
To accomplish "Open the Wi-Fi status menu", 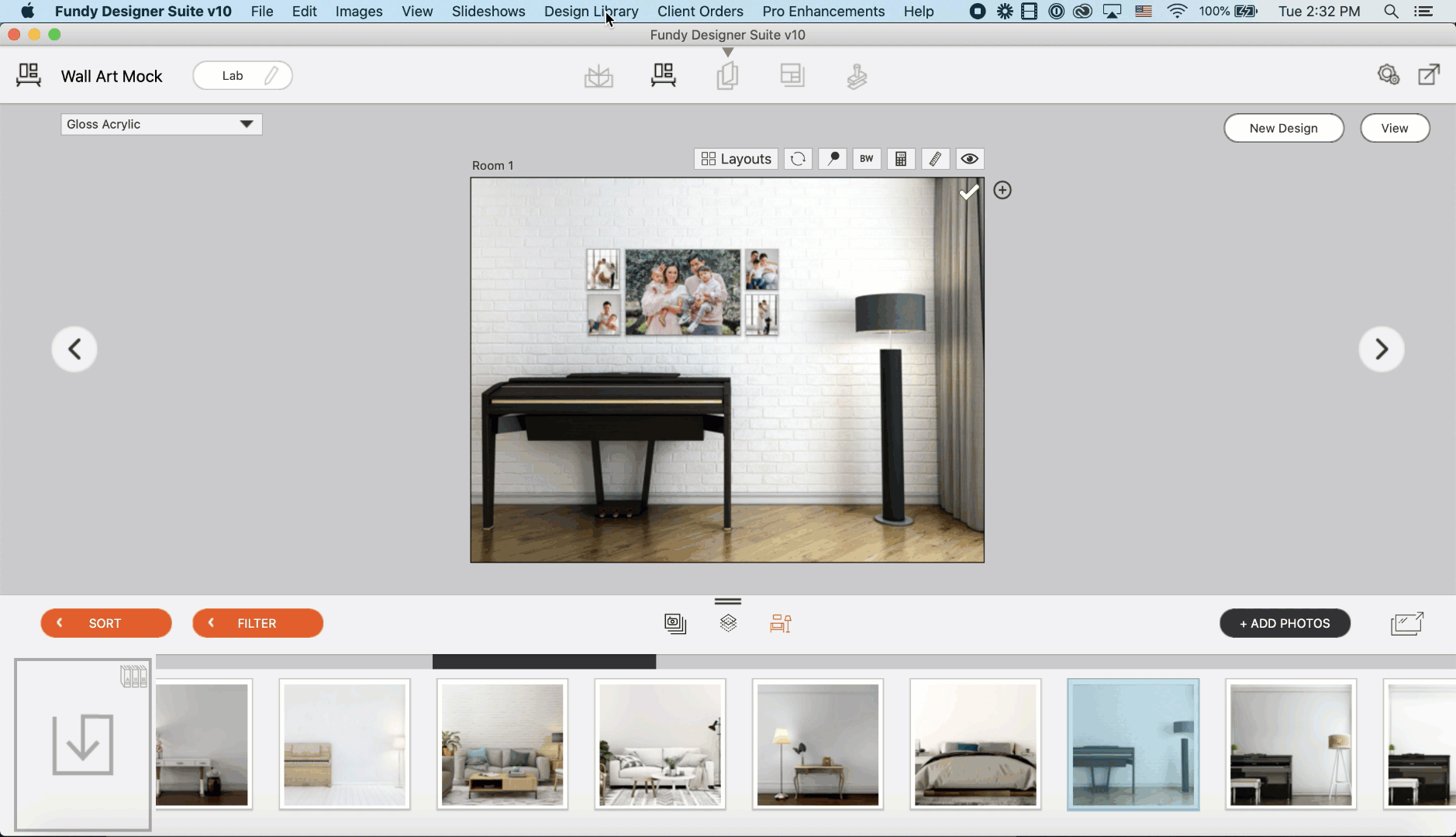I will (1177, 12).
